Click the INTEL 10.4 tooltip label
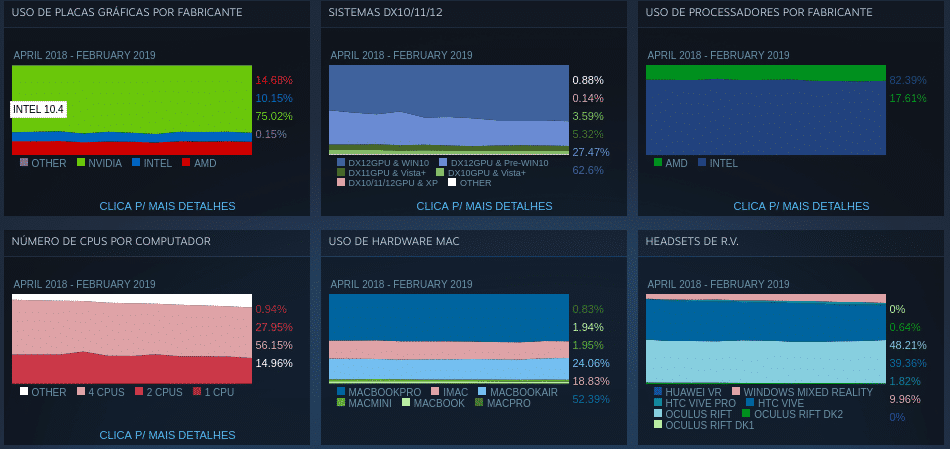Image resolution: width=950 pixels, height=449 pixels. (38, 110)
